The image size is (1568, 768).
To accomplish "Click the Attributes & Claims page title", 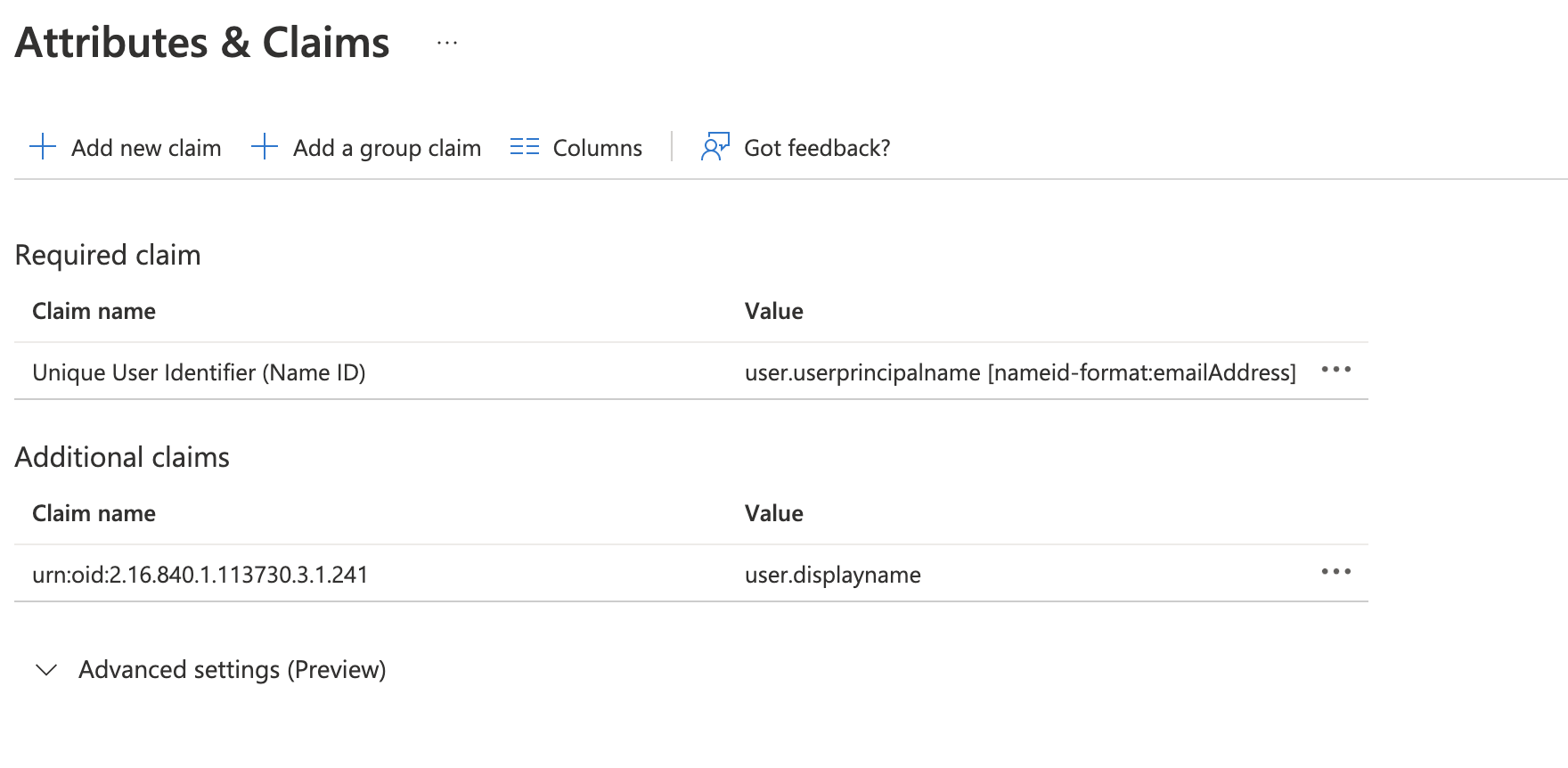I will 202,43.
